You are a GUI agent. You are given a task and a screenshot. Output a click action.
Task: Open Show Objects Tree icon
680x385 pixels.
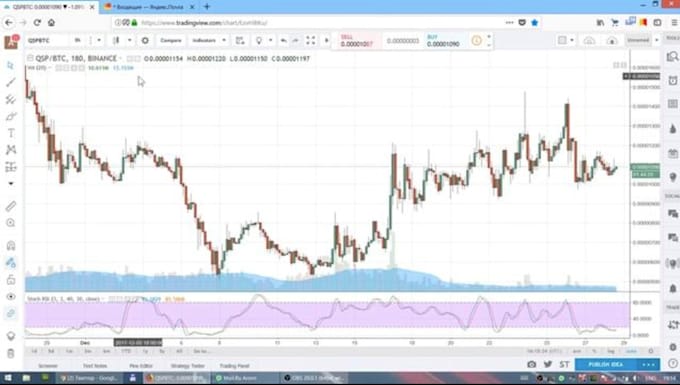click(11, 336)
